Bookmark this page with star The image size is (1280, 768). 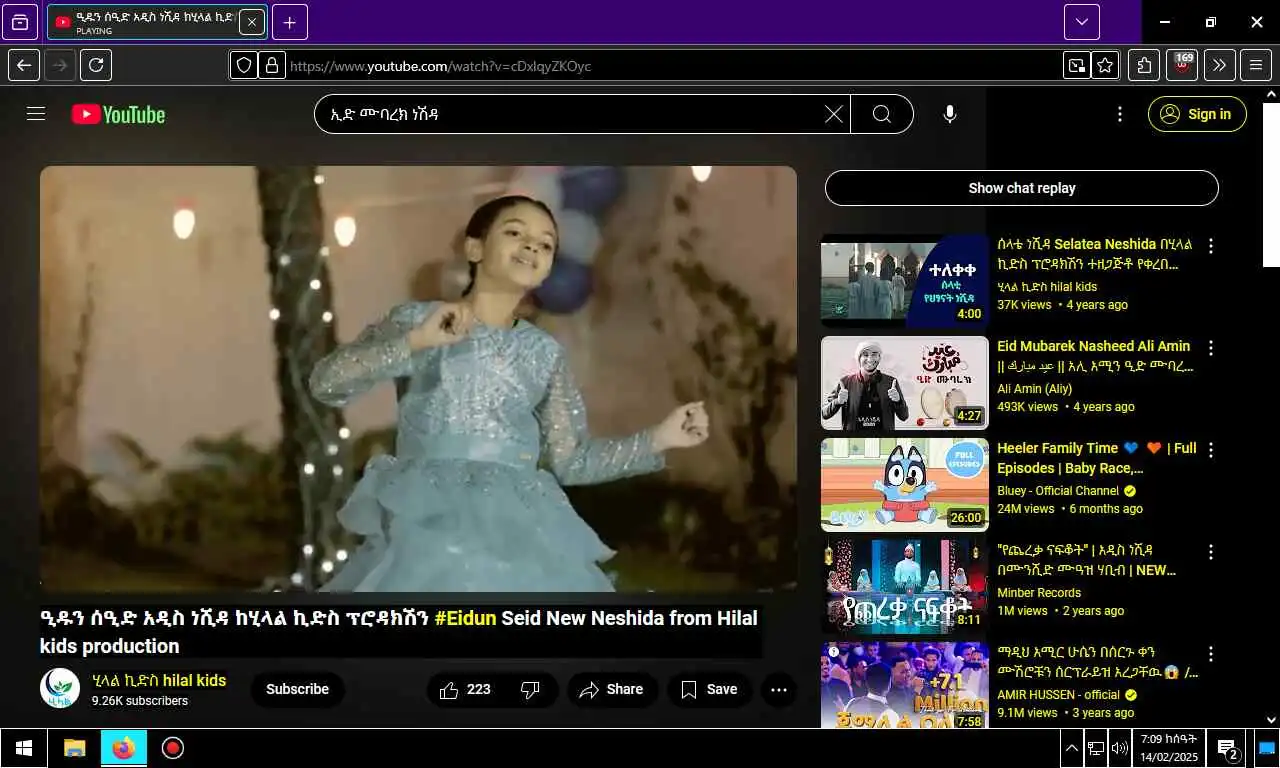click(1105, 66)
